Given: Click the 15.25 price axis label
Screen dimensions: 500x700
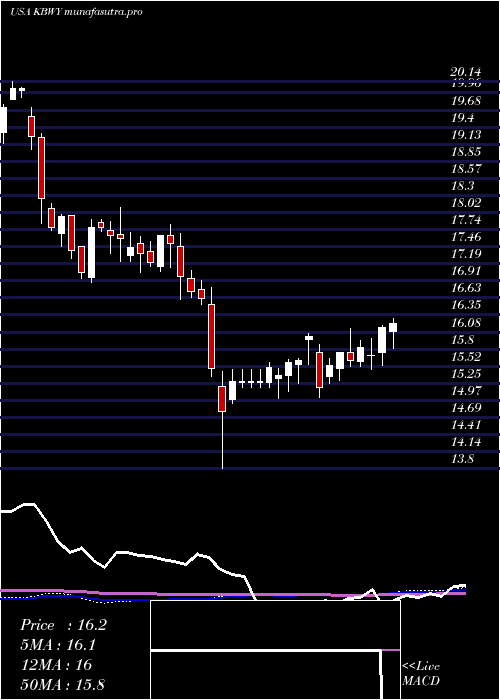Looking at the screenshot, I should pyautogui.click(x=466, y=373).
